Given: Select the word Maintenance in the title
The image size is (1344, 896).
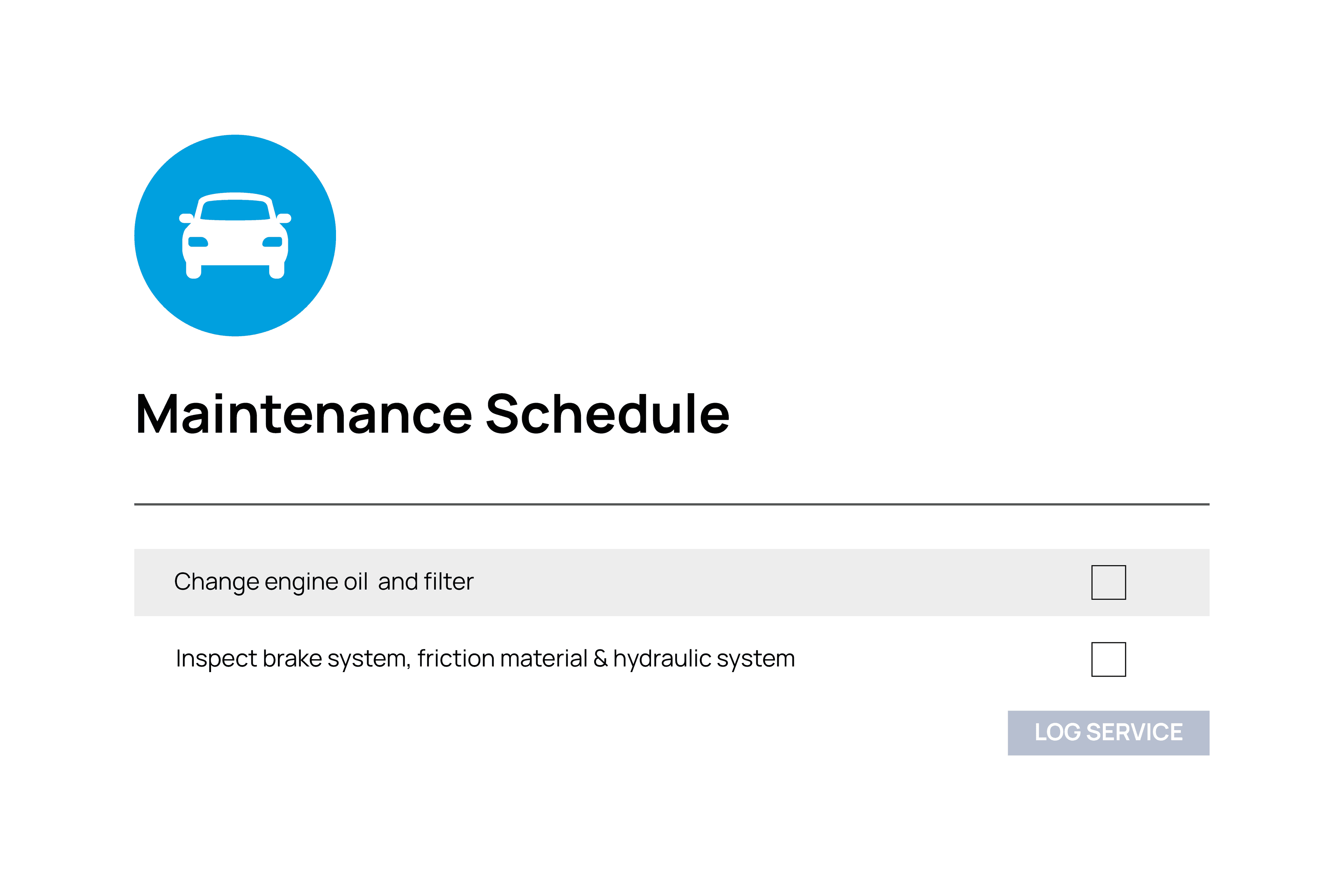Looking at the screenshot, I should pos(303,414).
